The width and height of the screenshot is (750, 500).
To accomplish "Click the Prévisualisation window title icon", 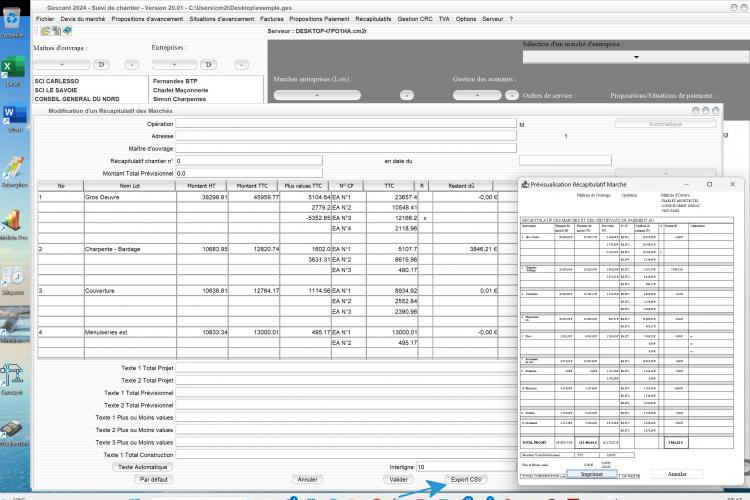I will point(525,184).
